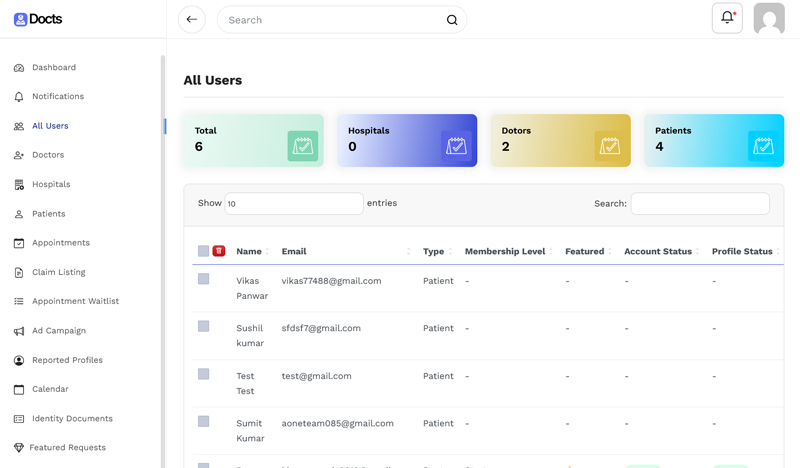The width and height of the screenshot is (800, 468).
Task: Click the Appointment Waitlist list icon
Action: [19, 302]
